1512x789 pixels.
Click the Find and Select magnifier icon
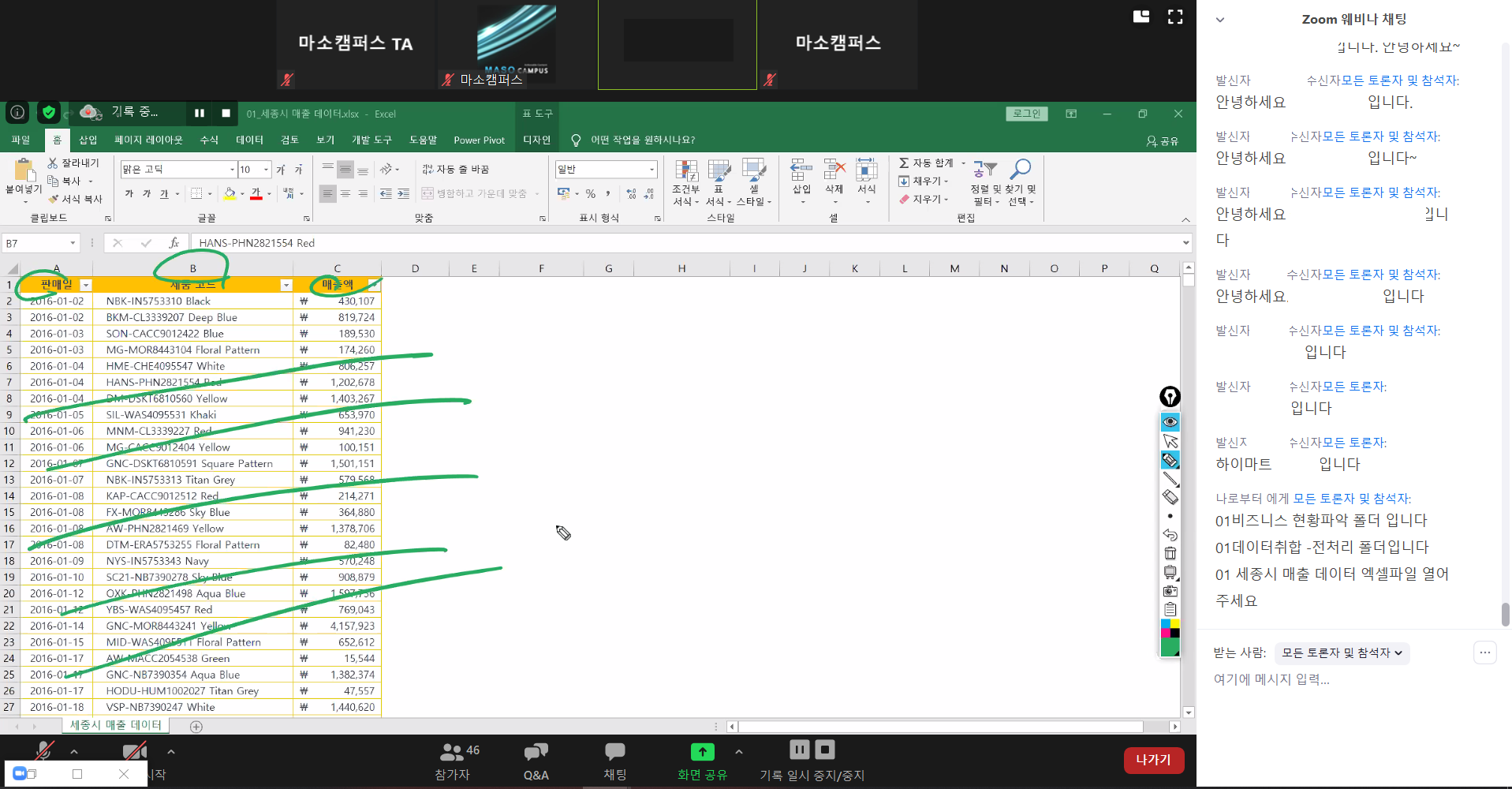pyautogui.click(x=1021, y=169)
